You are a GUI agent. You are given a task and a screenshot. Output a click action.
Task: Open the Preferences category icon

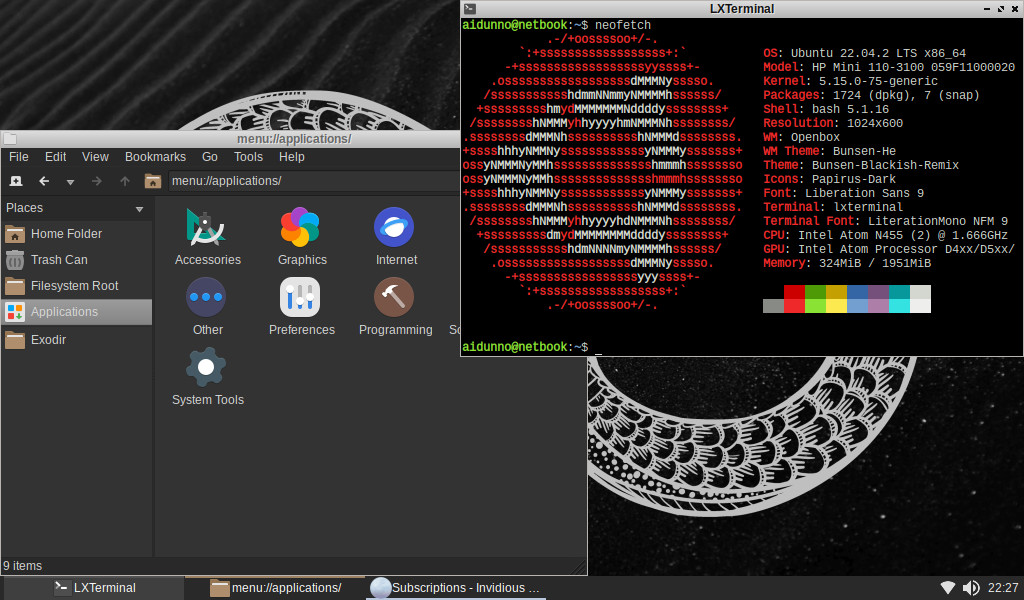(300, 297)
